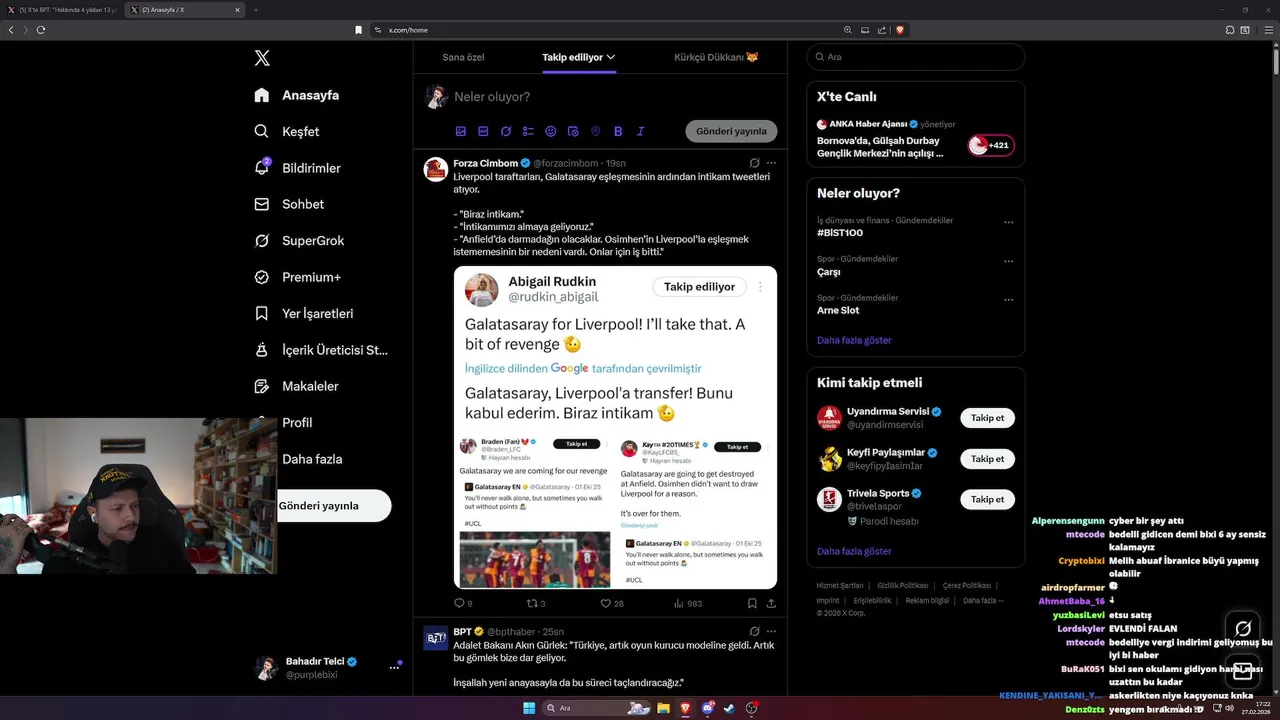Expand the Takip ediliyor tab dropdown

click(x=611, y=57)
